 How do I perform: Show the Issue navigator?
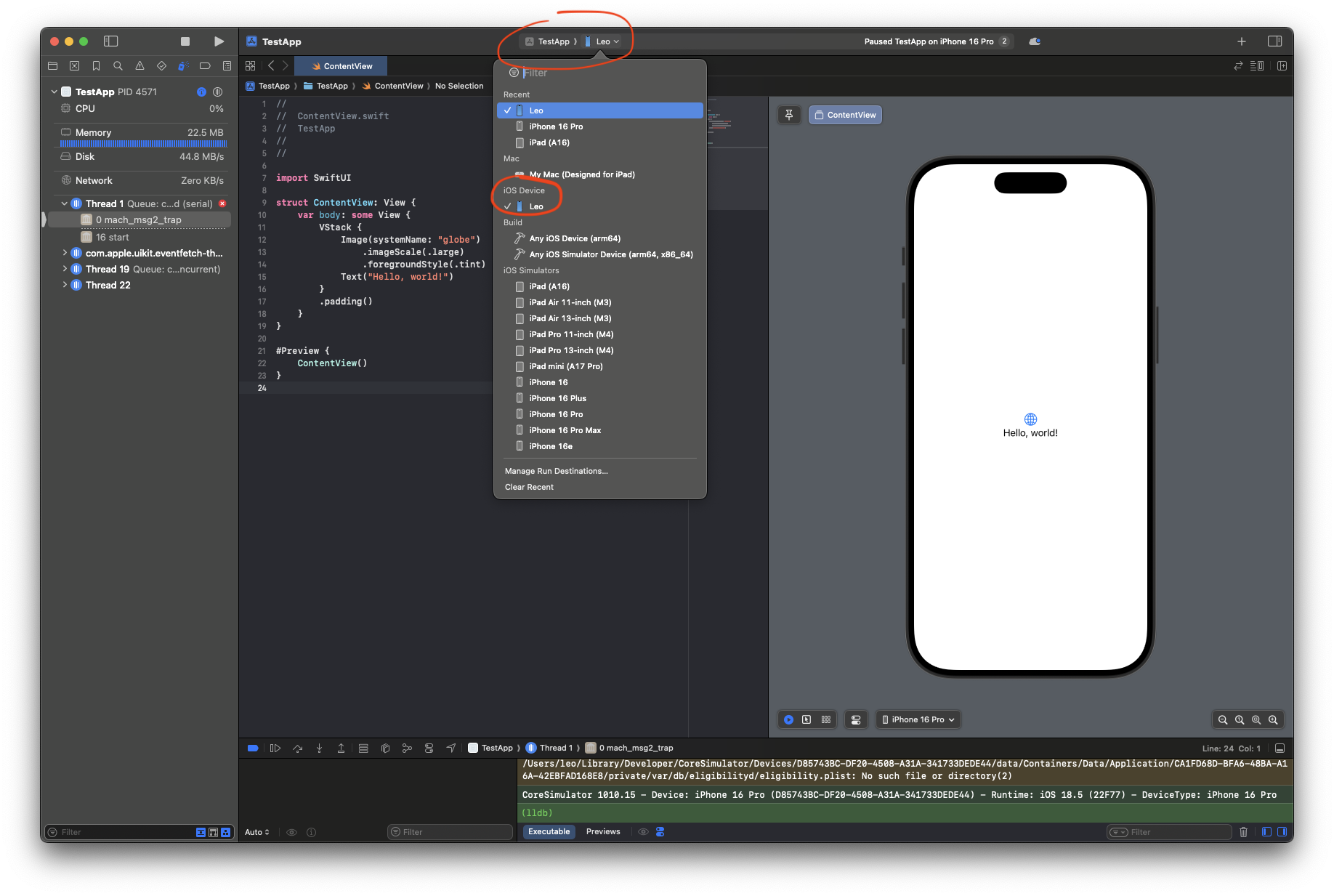pyautogui.click(x=140, y=65)
